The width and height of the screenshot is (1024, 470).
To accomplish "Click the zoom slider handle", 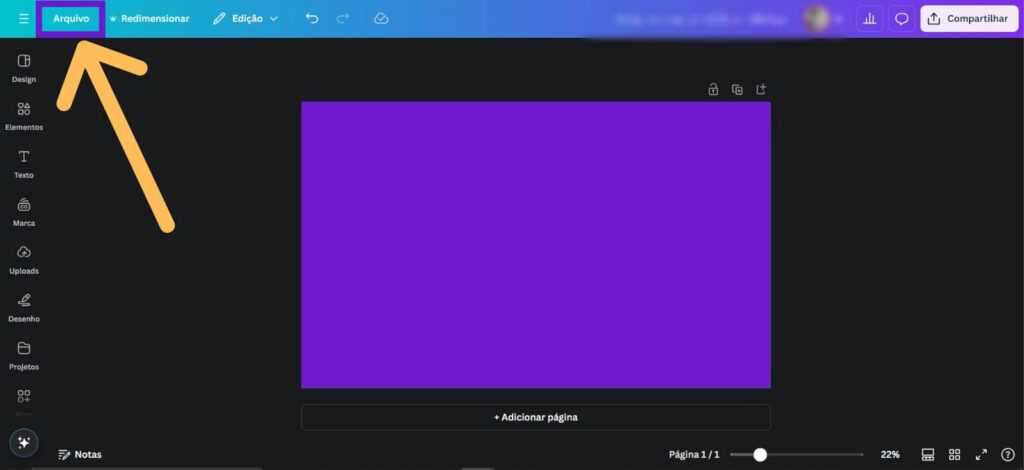I will pos(760,454).
